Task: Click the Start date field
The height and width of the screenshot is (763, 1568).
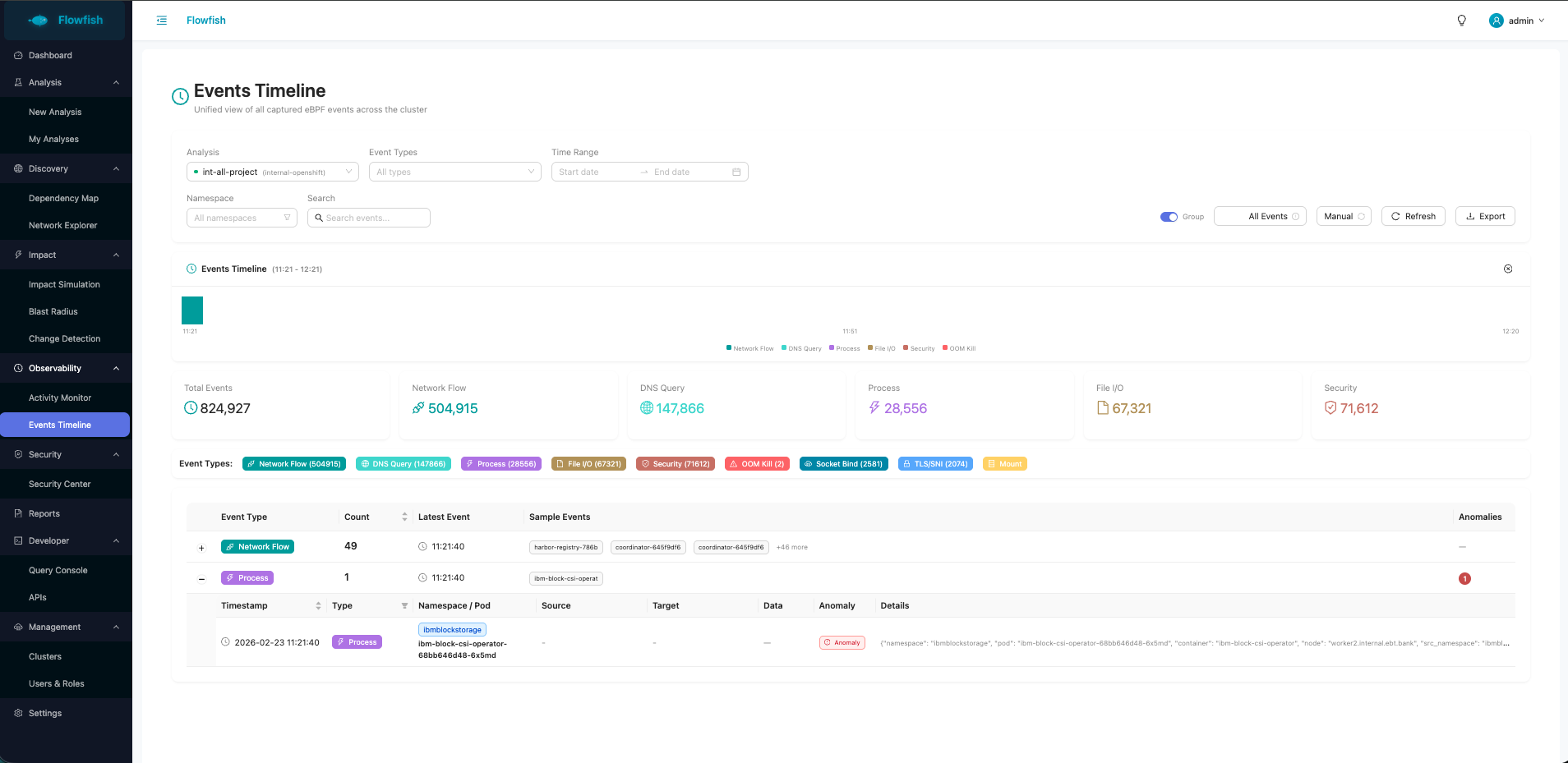Action: (595, 172)
